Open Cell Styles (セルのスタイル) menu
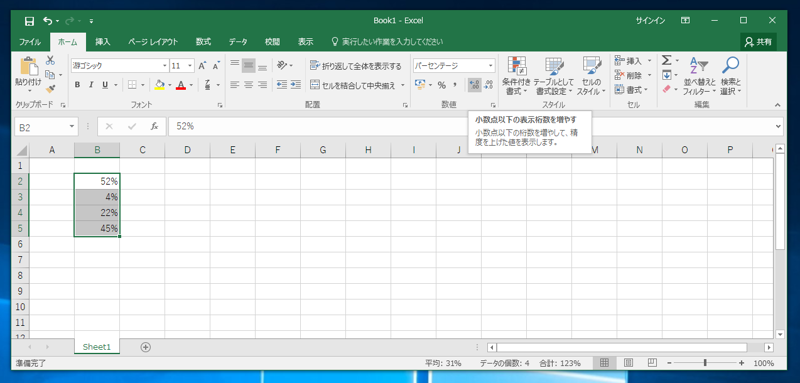800x383 pixels. tap(592, 75)
